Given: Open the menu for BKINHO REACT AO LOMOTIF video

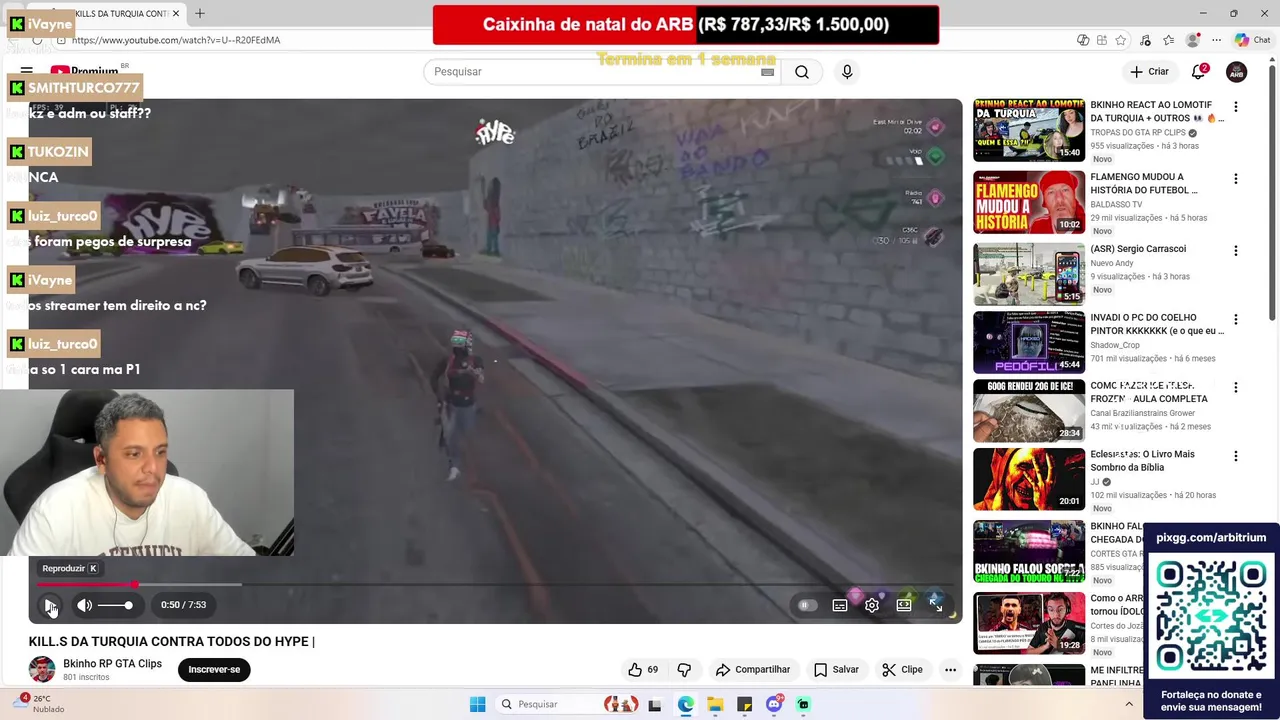Looking at the screenshot, I should point(1235,107).
